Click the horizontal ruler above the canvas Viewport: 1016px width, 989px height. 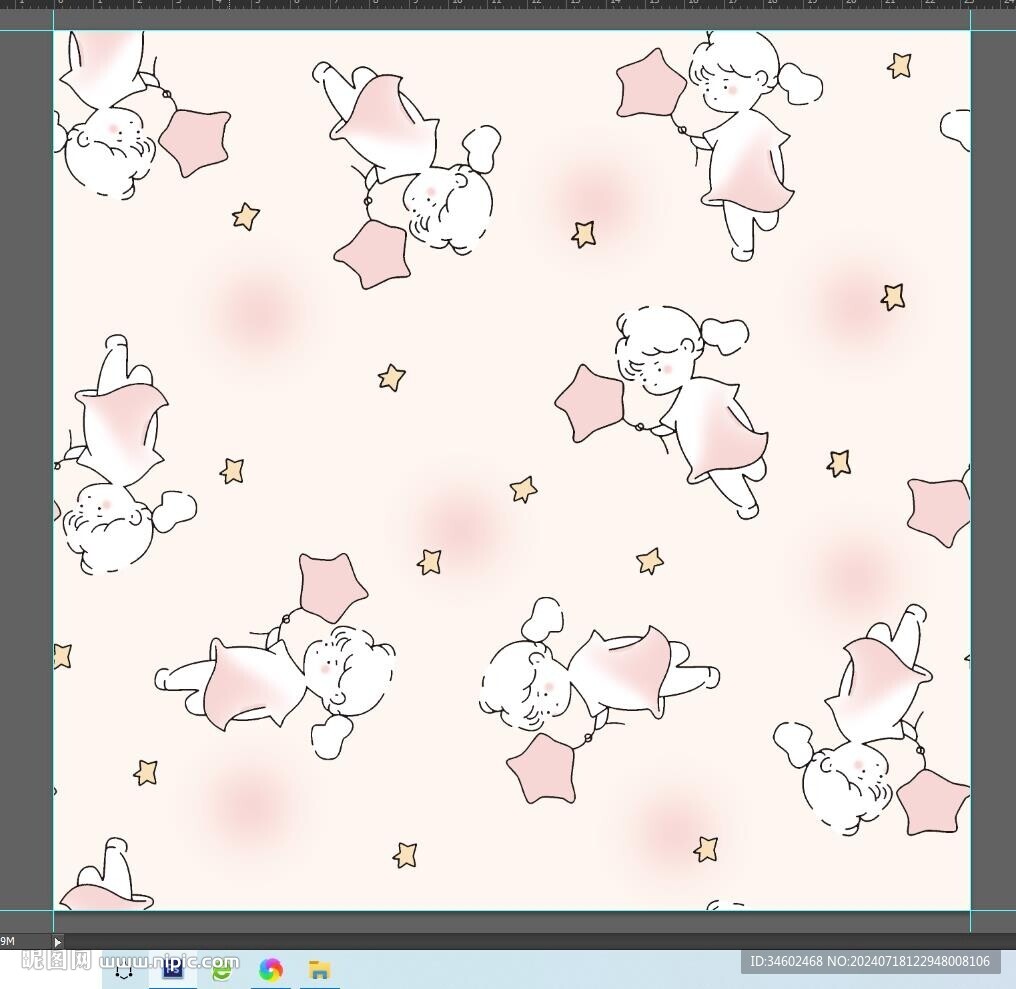tap(508, 4)
